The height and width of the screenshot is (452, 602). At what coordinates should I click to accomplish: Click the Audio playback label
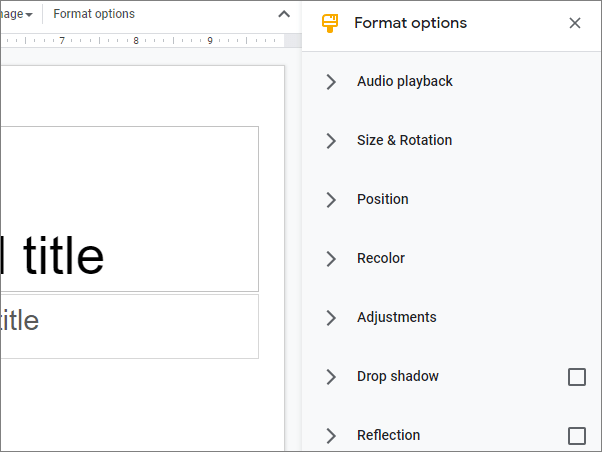coord(404,82)
